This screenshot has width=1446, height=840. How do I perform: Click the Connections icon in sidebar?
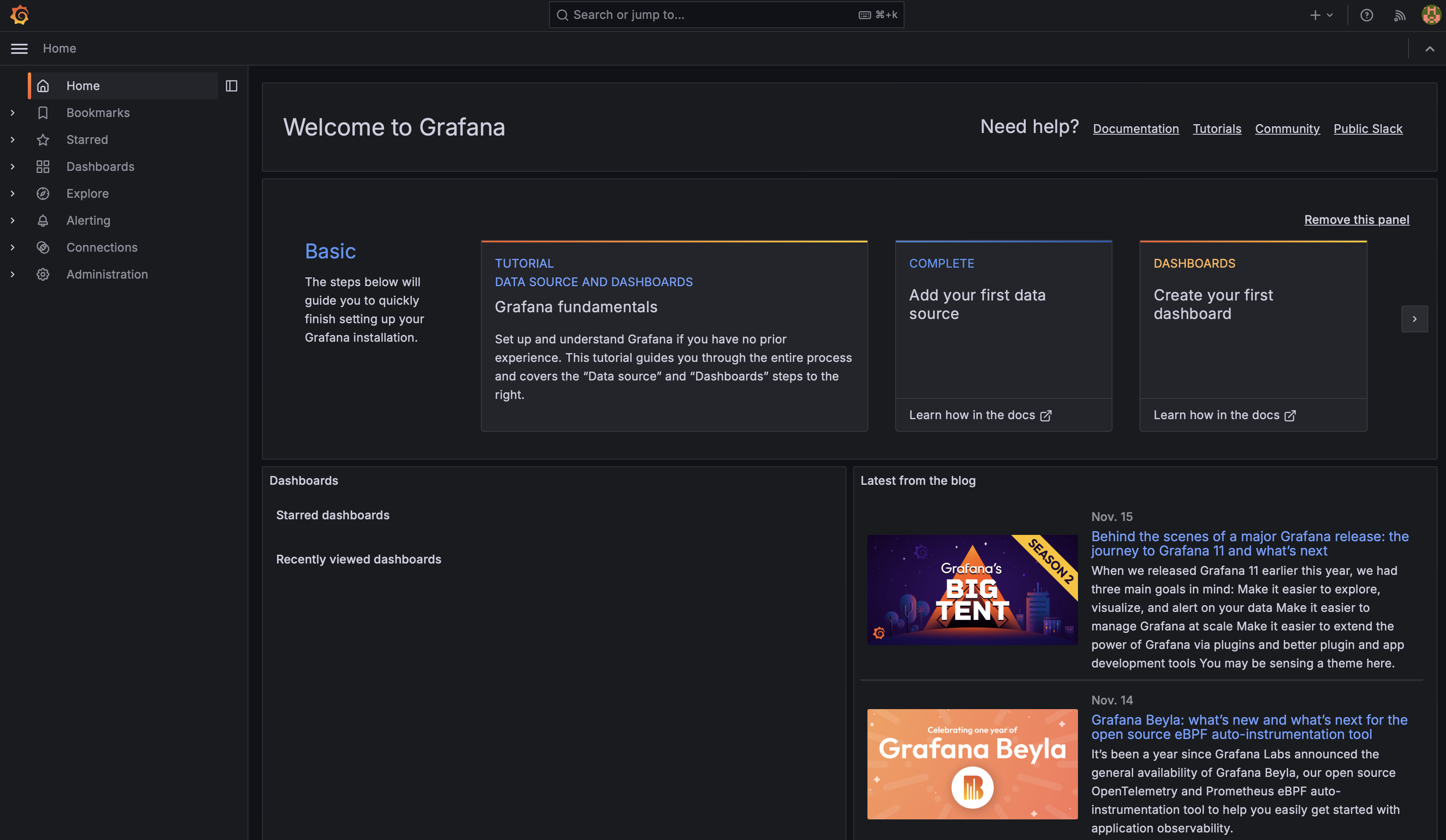[x=43, y=248]
